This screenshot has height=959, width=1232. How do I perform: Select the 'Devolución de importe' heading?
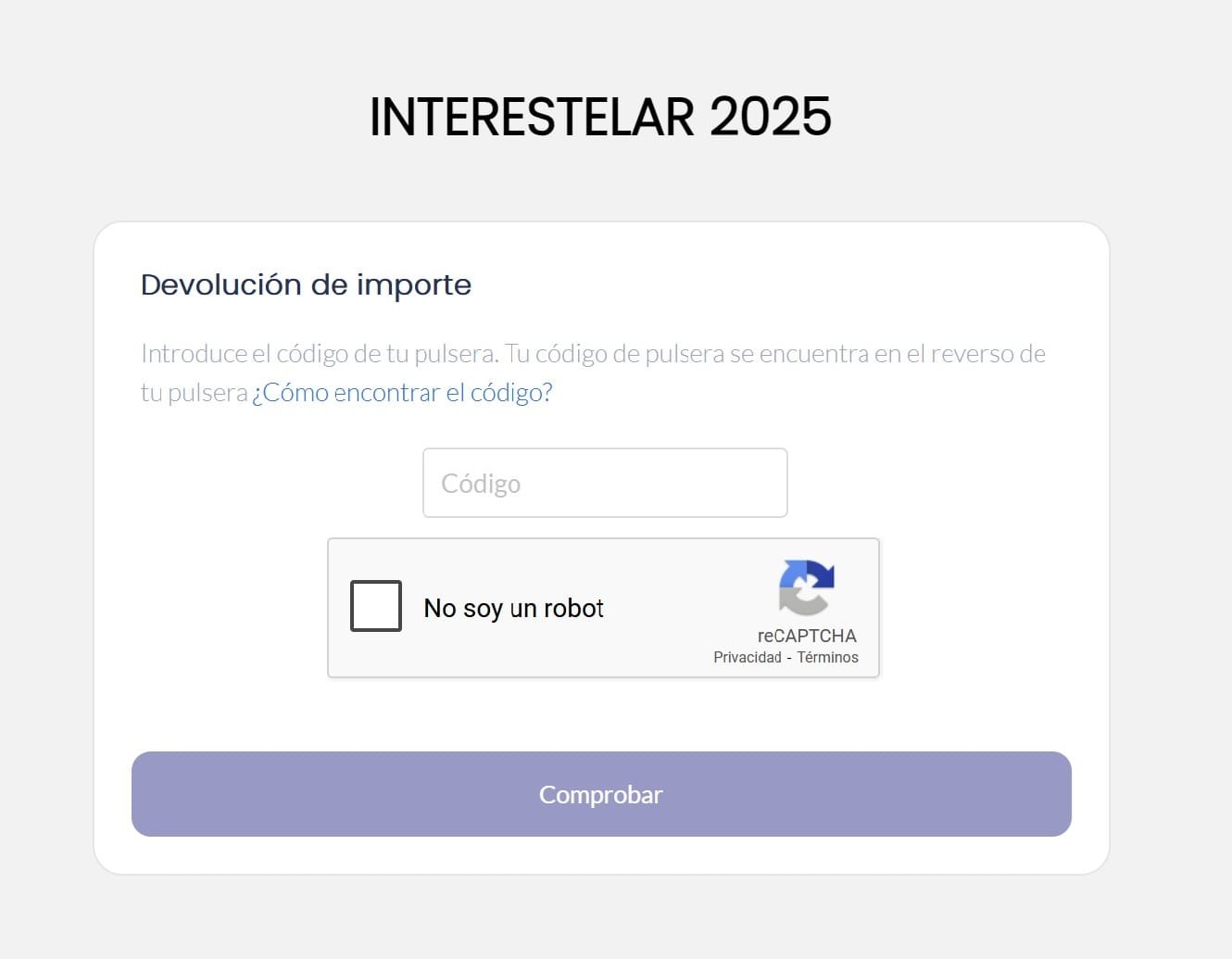click(306, 284)
